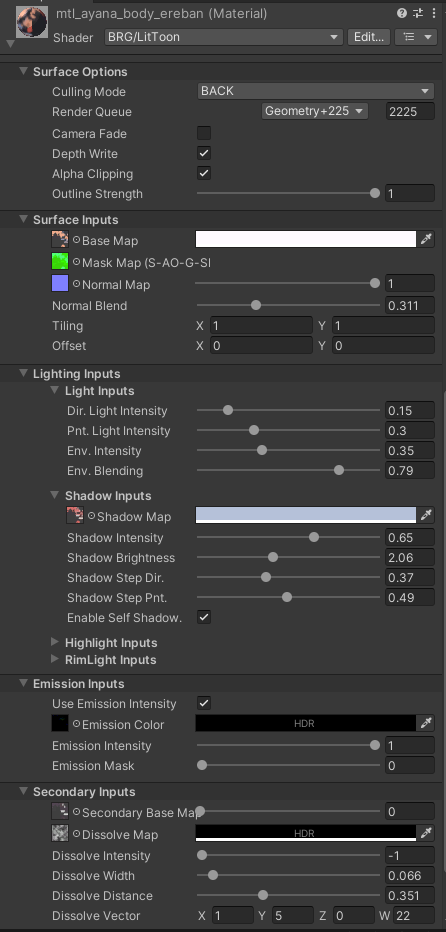This screenshot has width=446, height=932.
Task: Open the preset selector sliders icon
Action: (417, 13)
